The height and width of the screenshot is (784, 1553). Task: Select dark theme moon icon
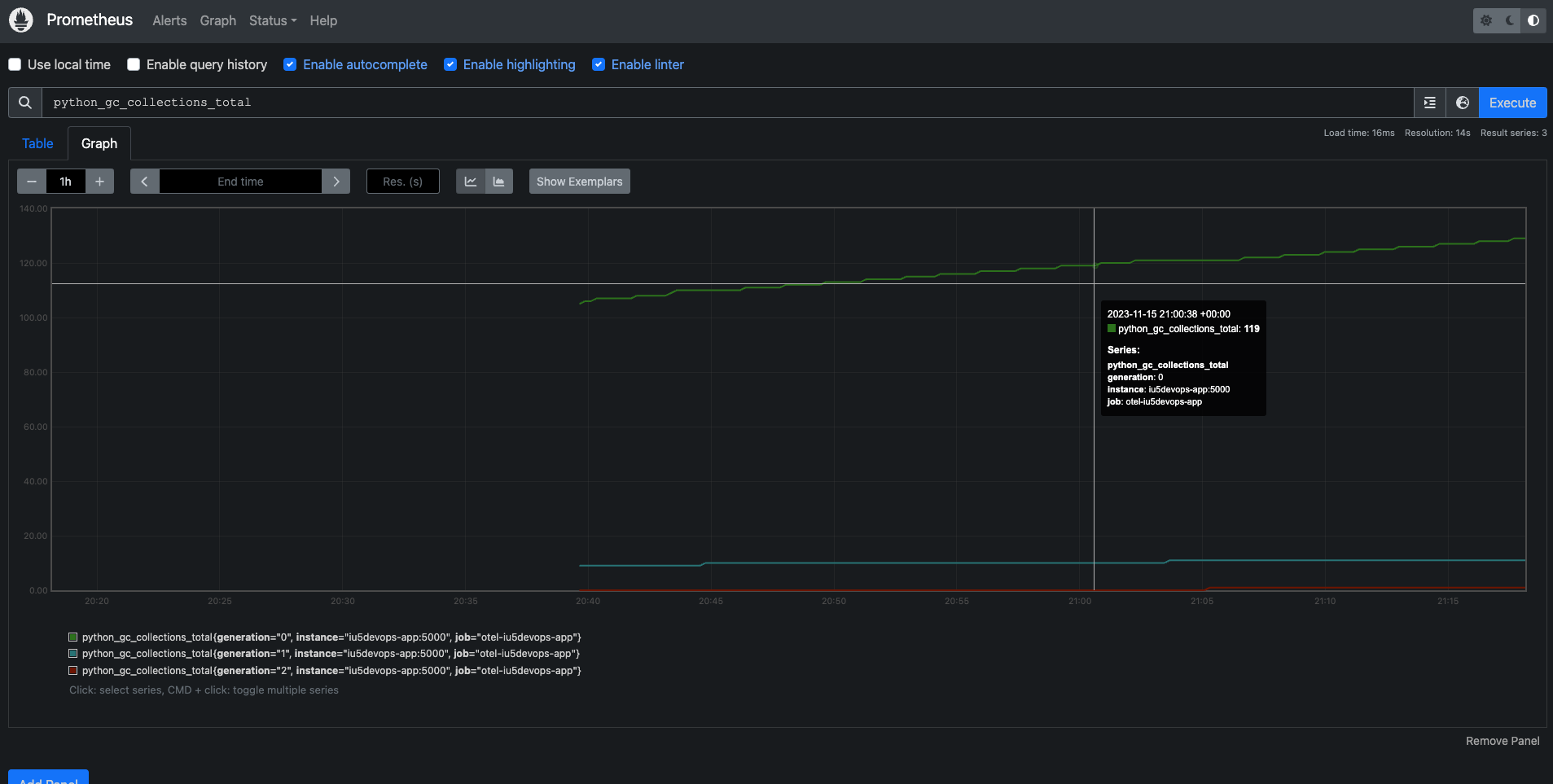1510,20
